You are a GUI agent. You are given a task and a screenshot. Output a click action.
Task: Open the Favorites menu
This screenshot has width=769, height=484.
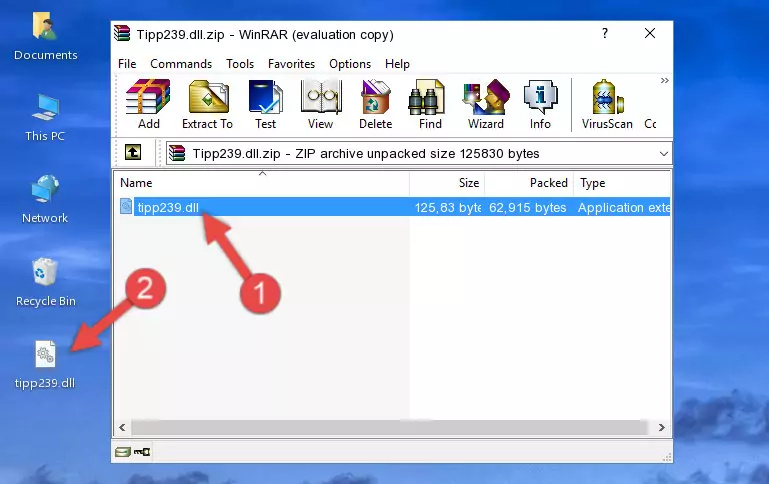click(x=291, y=64)
